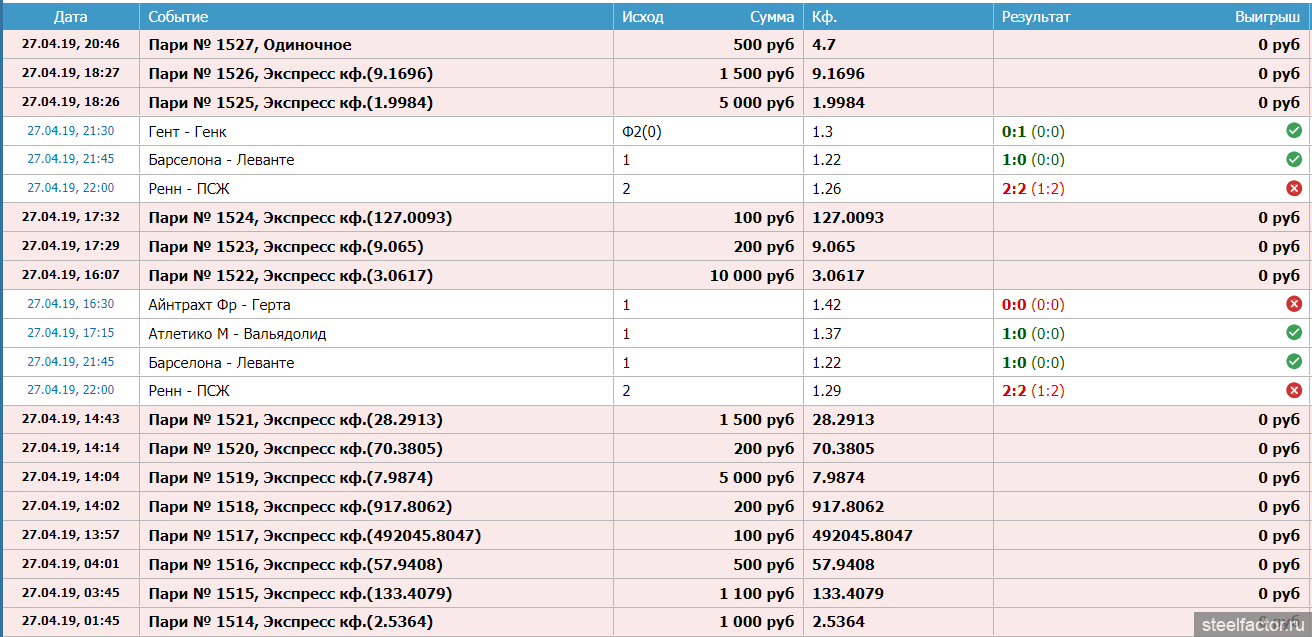Screen dimensions: 1312x637
Task: Click red cross for Ренн - ПСЖ with odds 1.26
Action: 1293,188
